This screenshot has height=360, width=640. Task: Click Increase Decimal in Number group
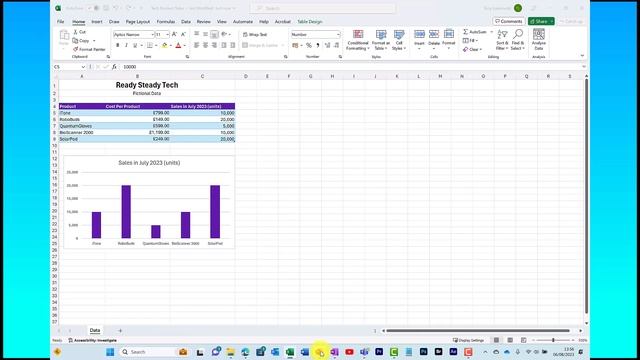coord(327,45)
